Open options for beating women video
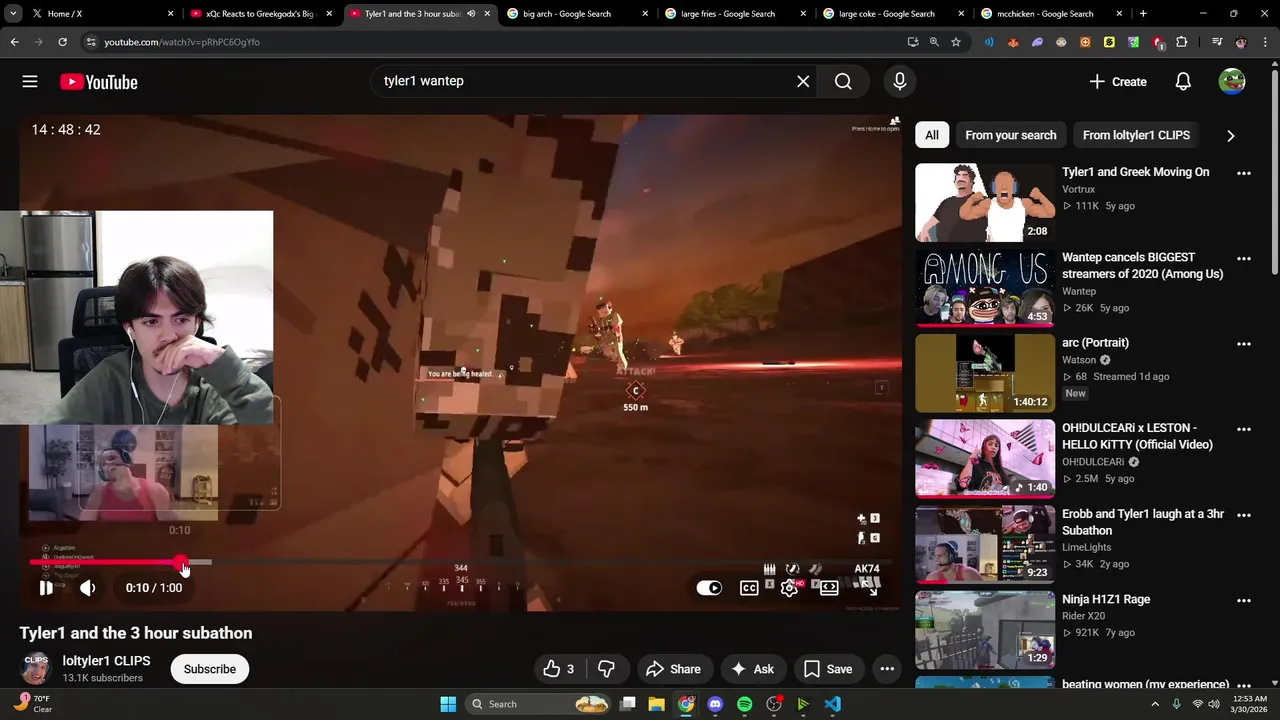The width and height of the screenshot is (1280, 720). 1244,685
